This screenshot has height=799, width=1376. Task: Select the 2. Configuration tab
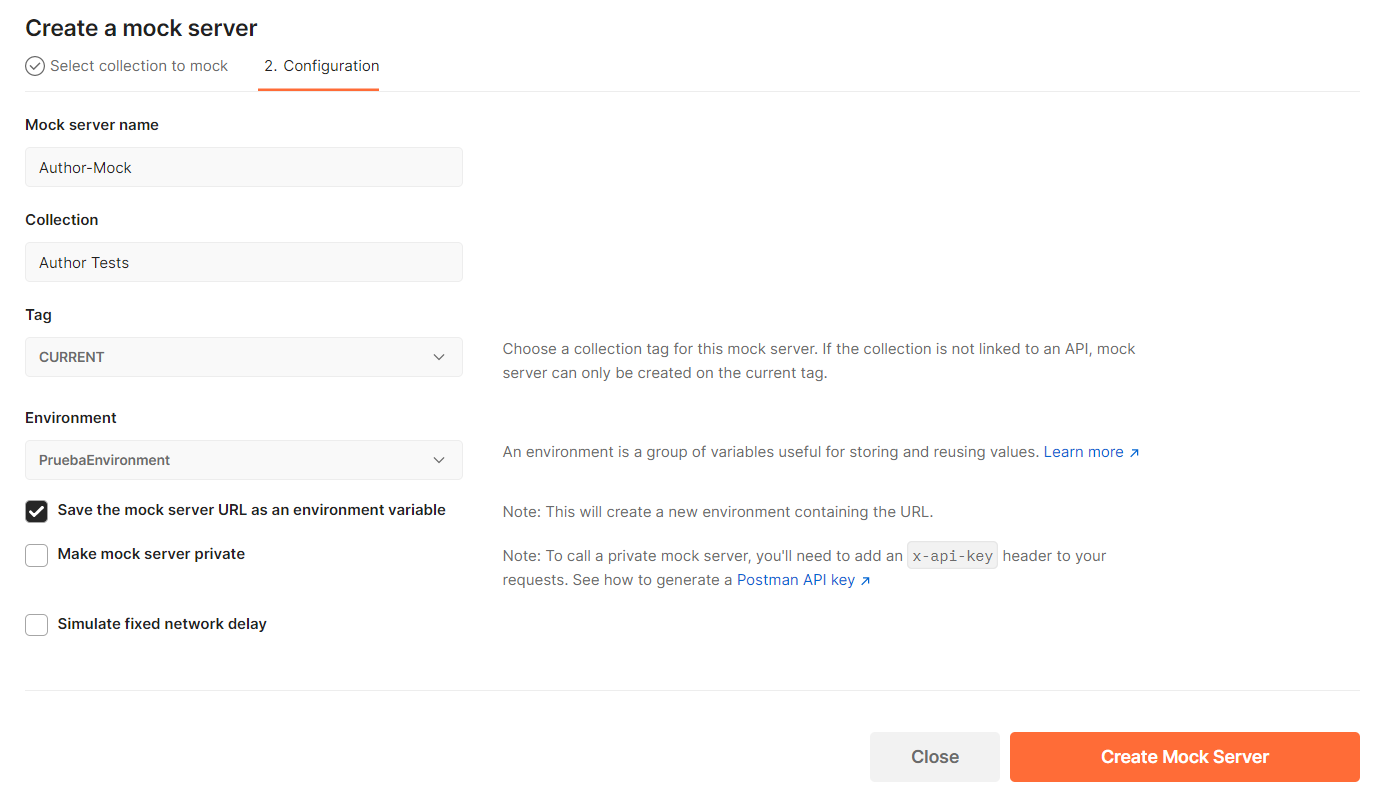coord(321,66)
